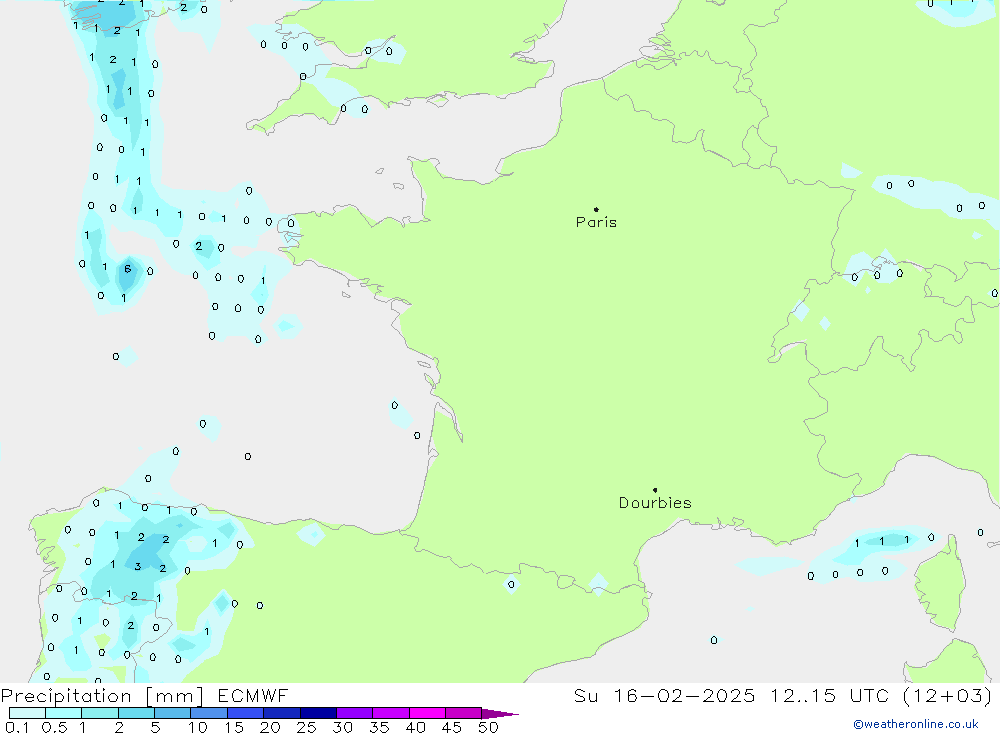Pick the 25–30 mm legend color swatch
1000x733 pixels.
pyautogui.click(x=318, y=713)
